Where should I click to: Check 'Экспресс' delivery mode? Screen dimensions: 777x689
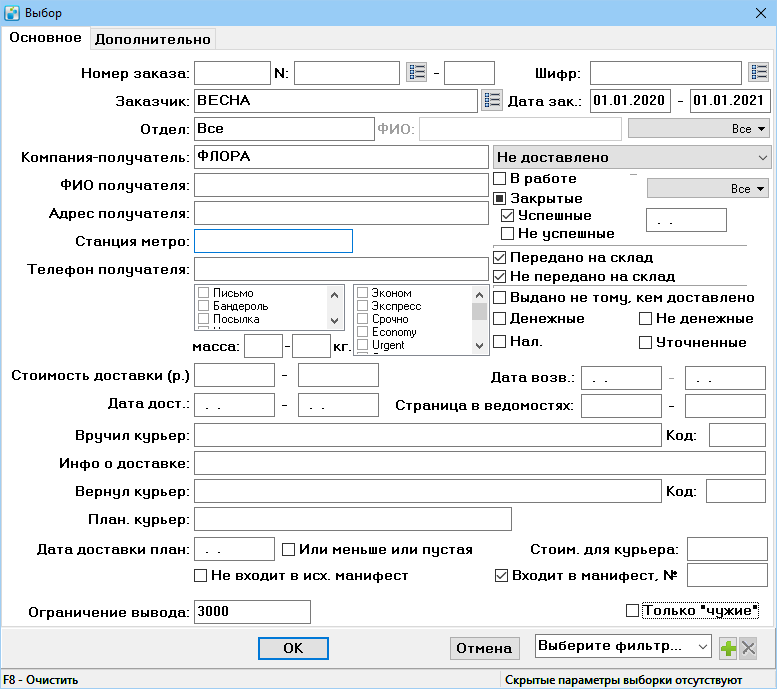pyautogui.click(x=362, y=305)
